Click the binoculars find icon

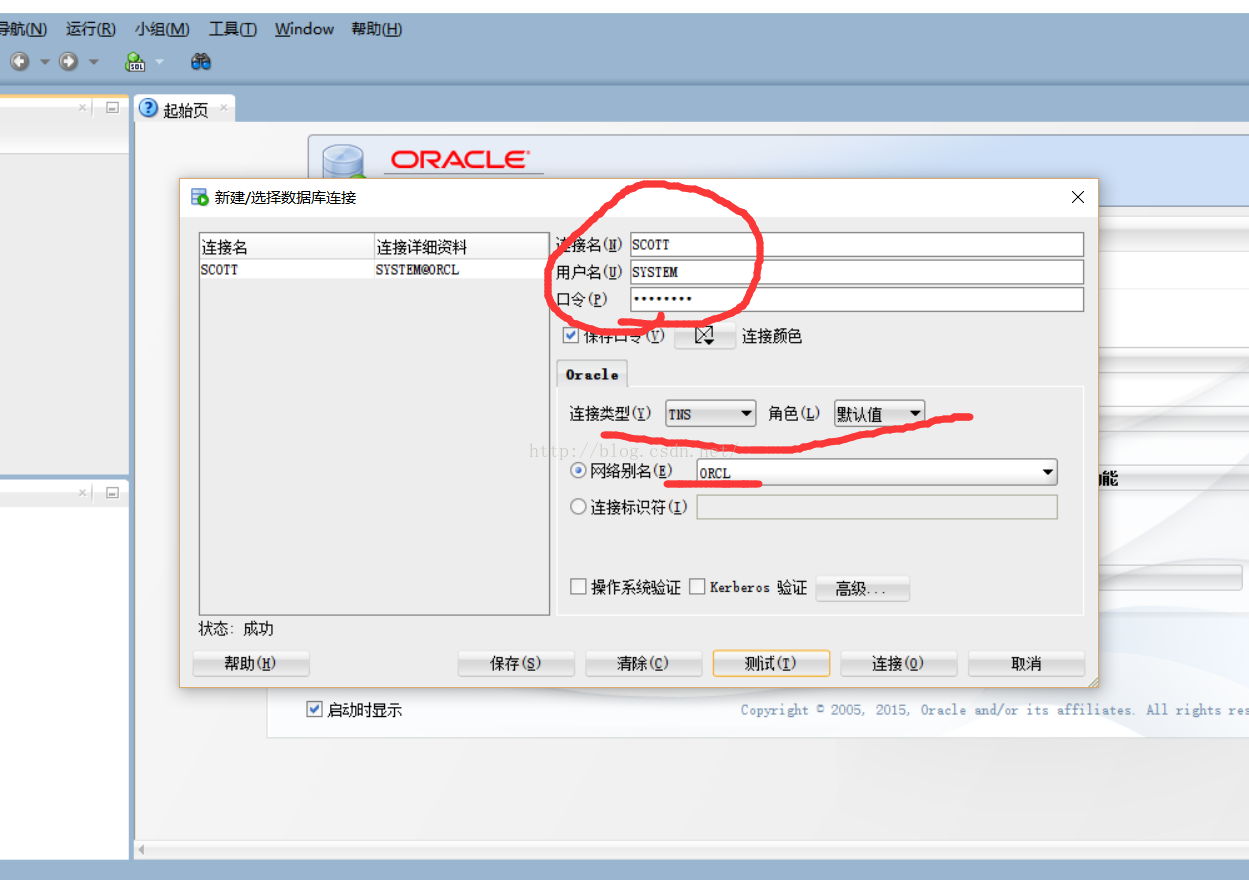tap(201, 62)
